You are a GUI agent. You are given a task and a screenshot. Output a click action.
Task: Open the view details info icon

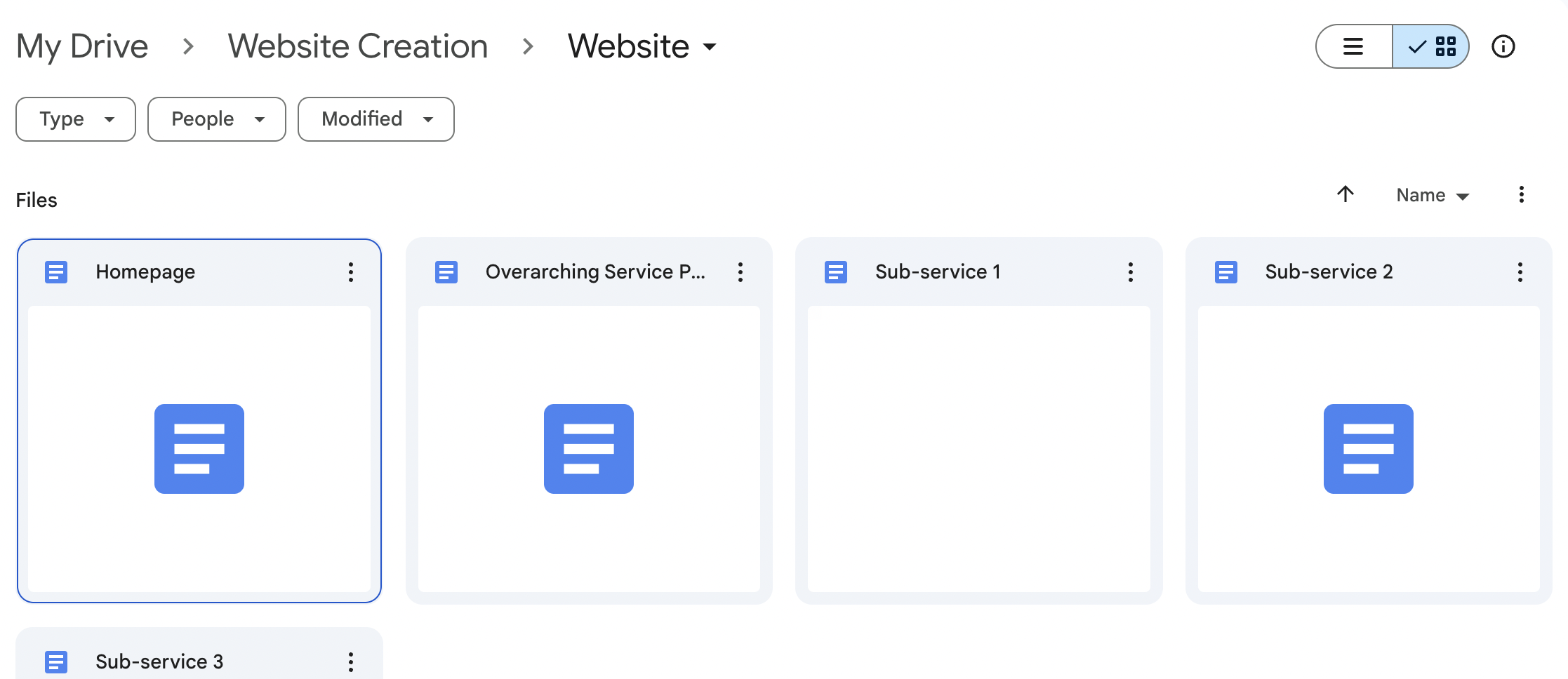pos(1503,46)
